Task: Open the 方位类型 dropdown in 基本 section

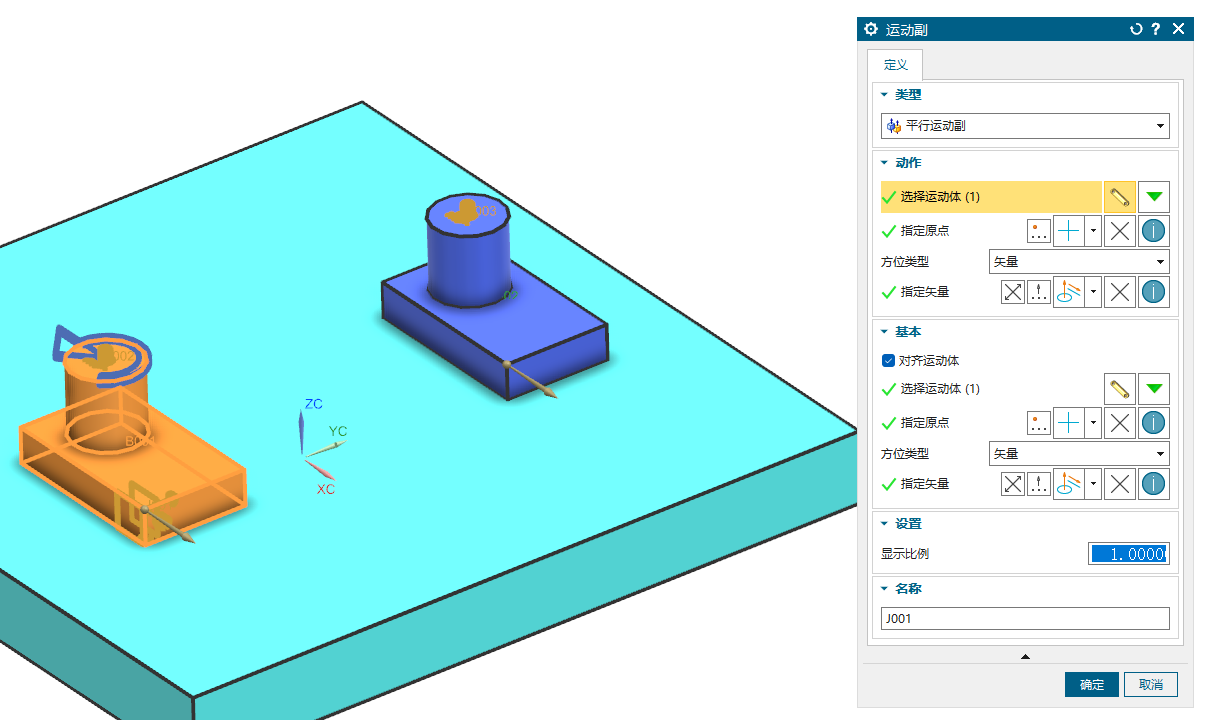Action: click(x=1078, y=454)
